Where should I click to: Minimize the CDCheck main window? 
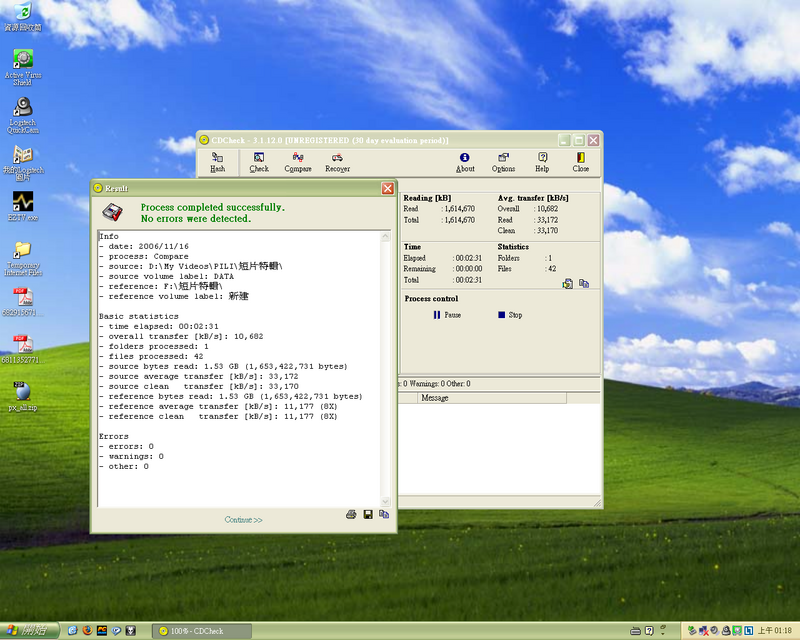pos(564,140)
